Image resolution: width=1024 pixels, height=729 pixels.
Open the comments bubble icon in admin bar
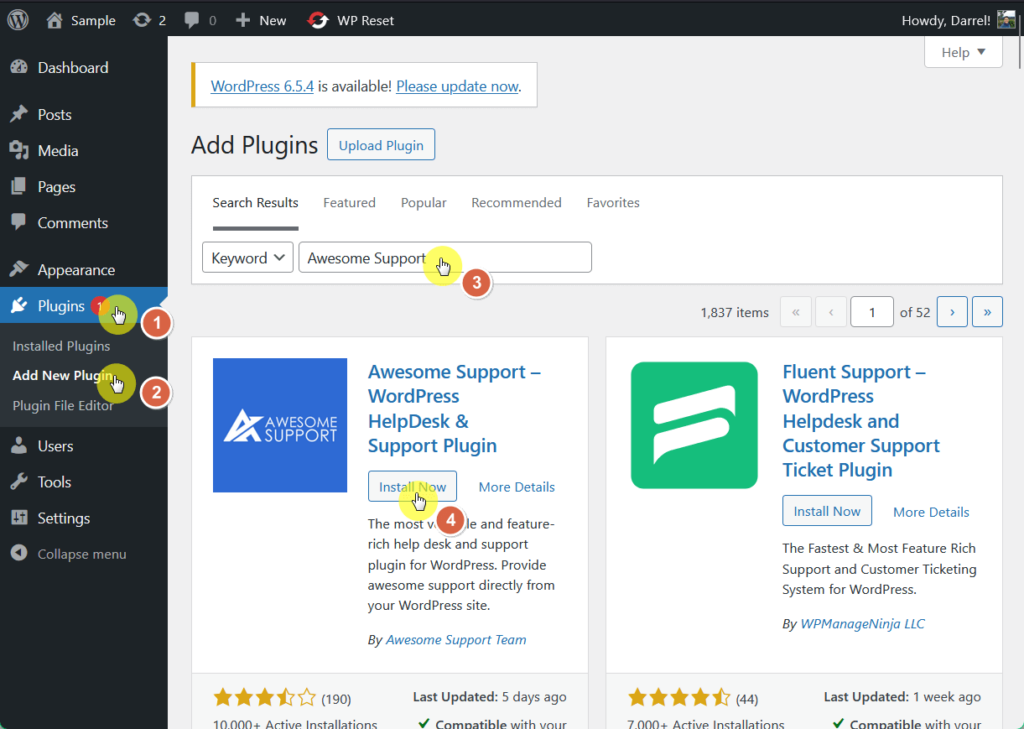(191, 20)
